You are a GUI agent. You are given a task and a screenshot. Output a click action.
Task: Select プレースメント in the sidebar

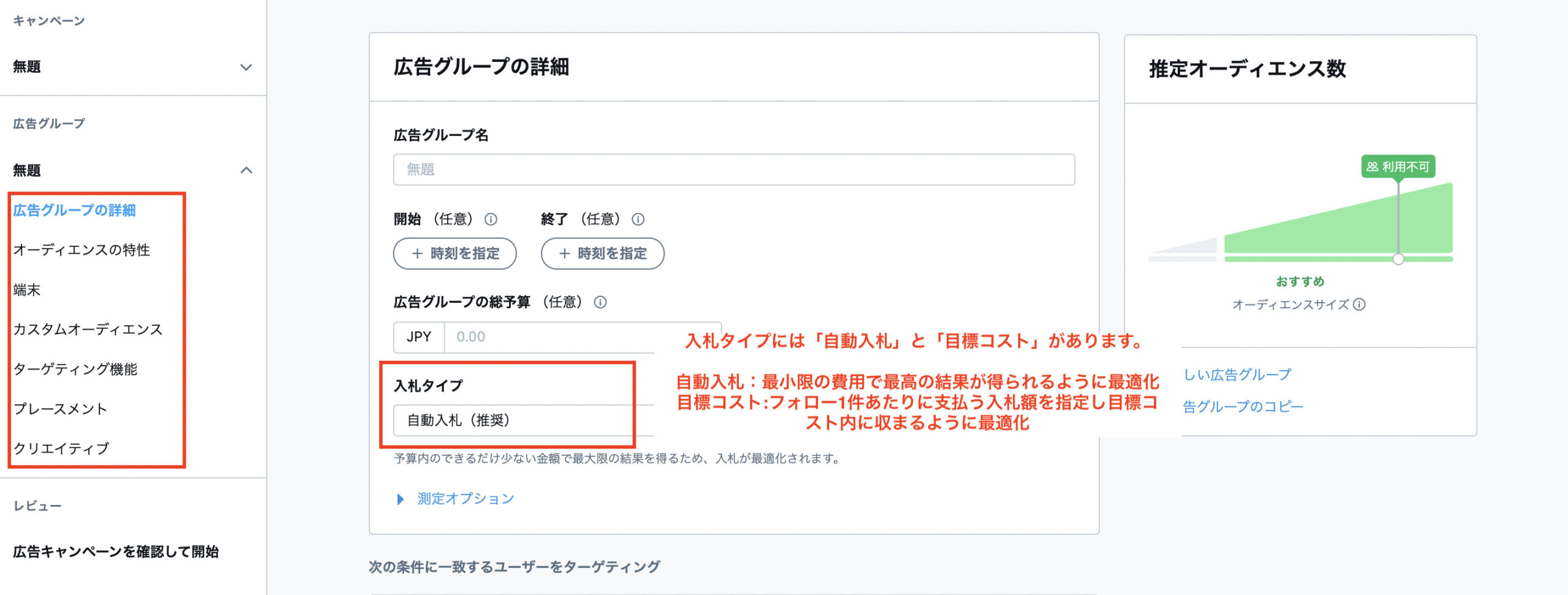pyautogui.click(x=60, y=409)
